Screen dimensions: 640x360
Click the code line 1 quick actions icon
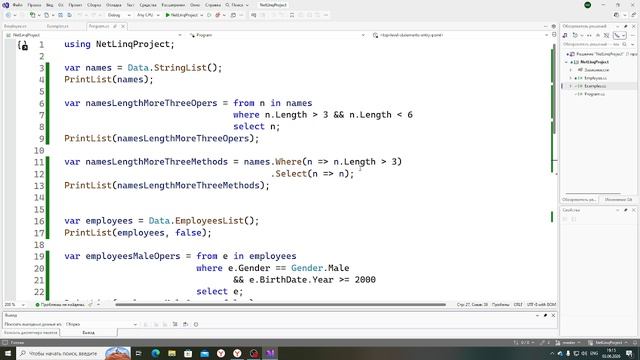pyautogui.click(x=23, y=45)
